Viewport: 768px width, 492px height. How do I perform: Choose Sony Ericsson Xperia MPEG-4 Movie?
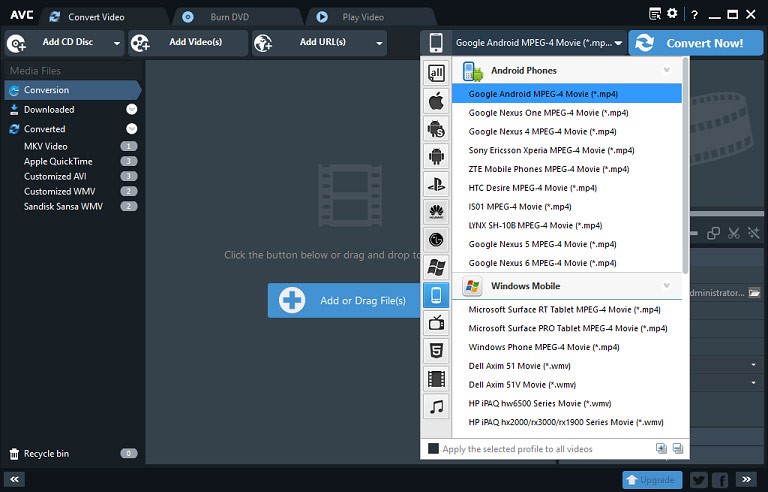pyautogui.click(x=566, y=150)
